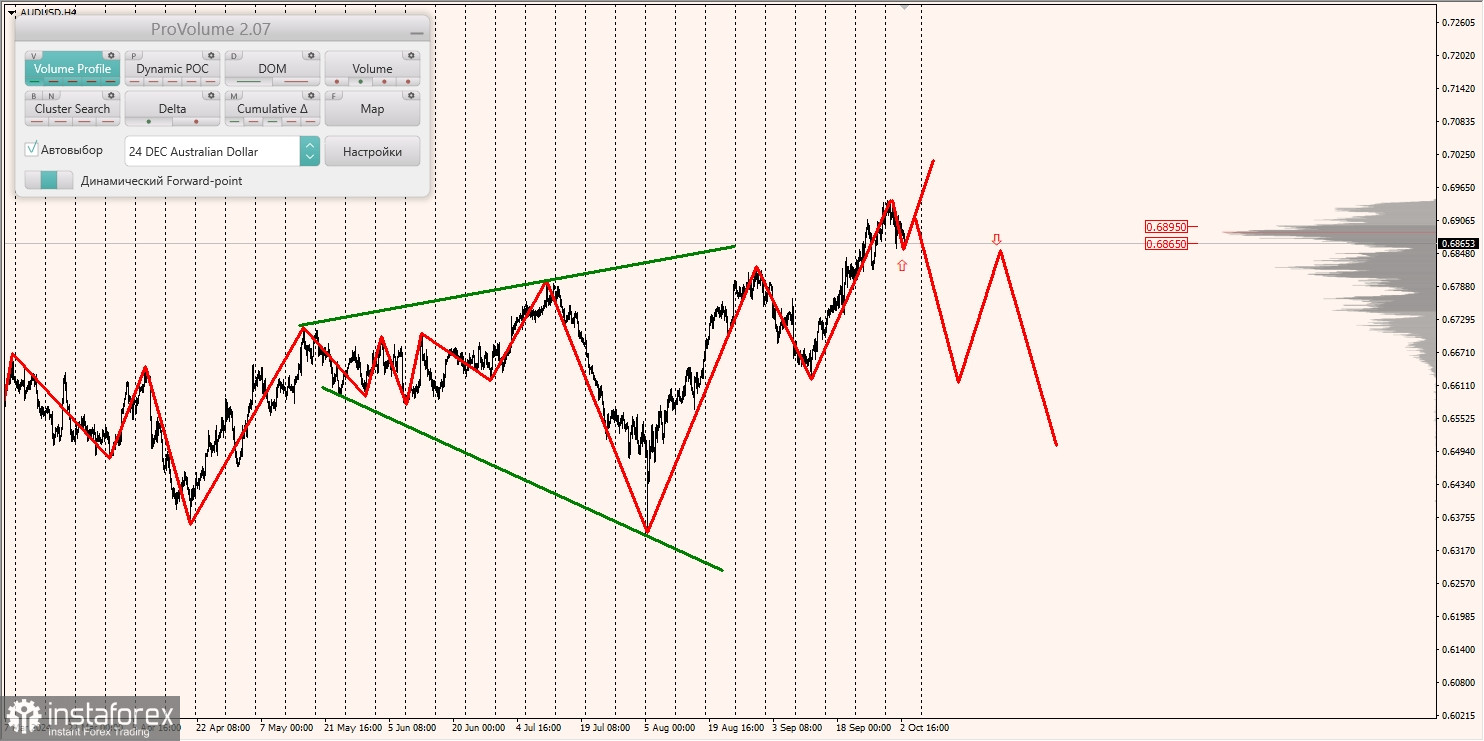Open Delta gear settings
Viewport: 1484px width, 741px height.
pyautogui.click(x=211, y=95)
